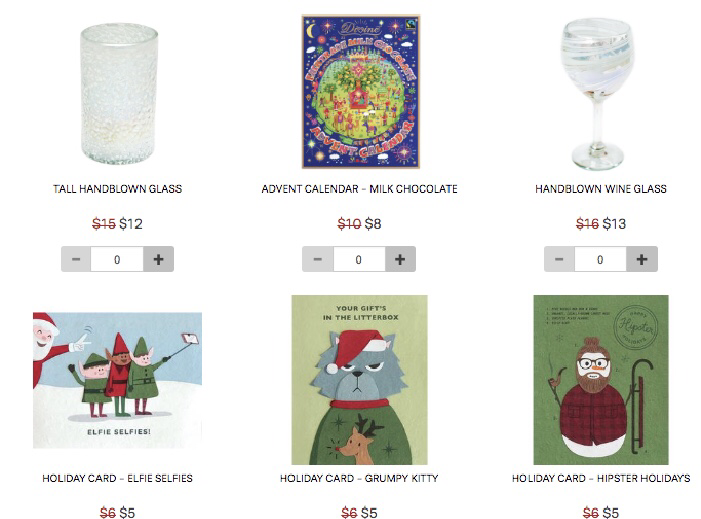The image size is (701, 519).
Task: Click Handblown Wine Glass quantity field
Action: 600,259
